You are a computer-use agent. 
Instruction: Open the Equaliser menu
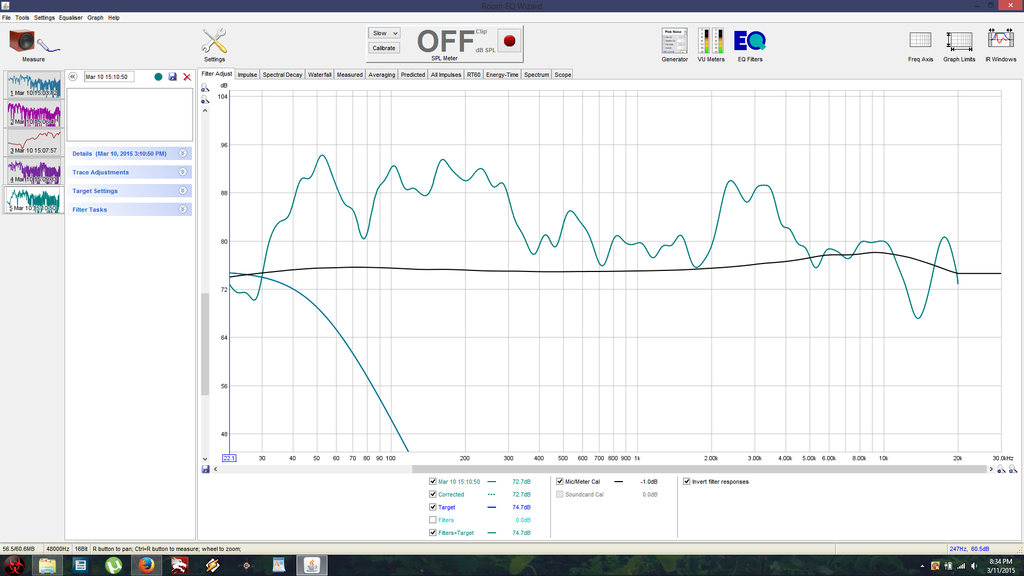tap(71, 18)
